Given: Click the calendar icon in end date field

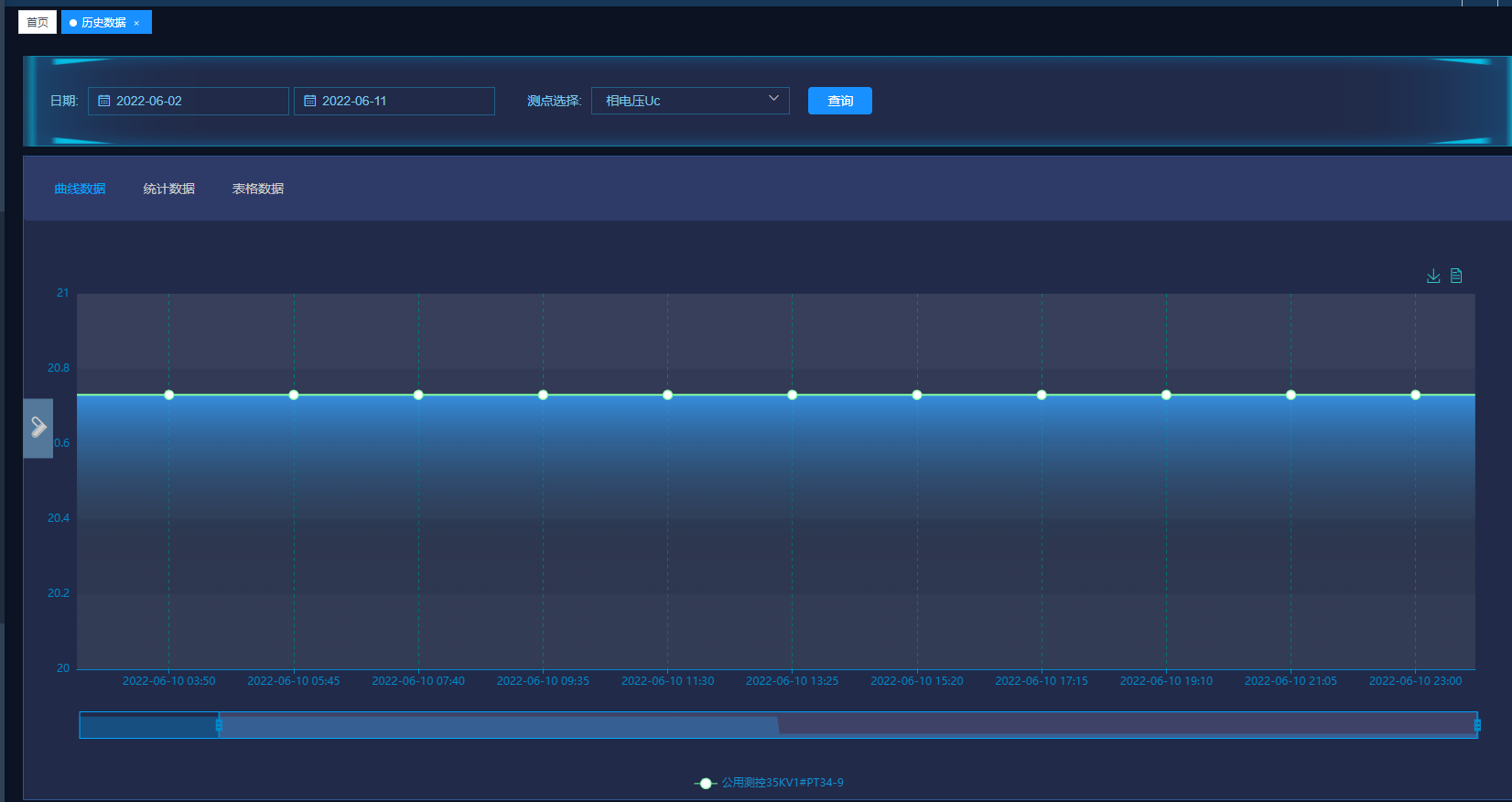Looking at the screenshot, I should coord(310,101).
